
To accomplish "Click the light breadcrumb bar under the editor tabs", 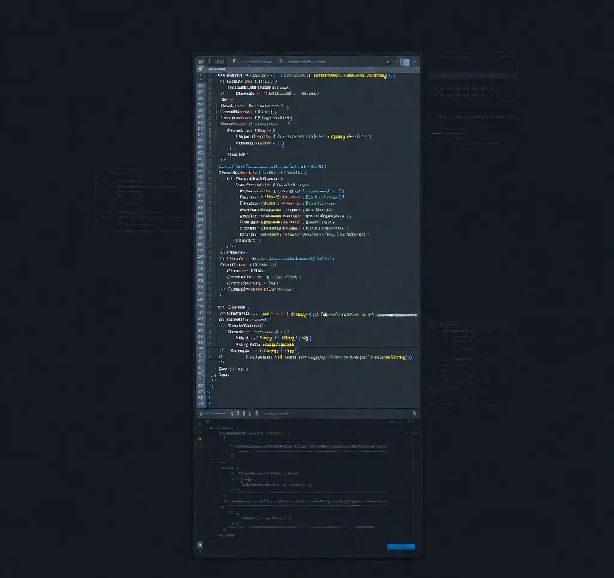I will click(x=308, y=69).
